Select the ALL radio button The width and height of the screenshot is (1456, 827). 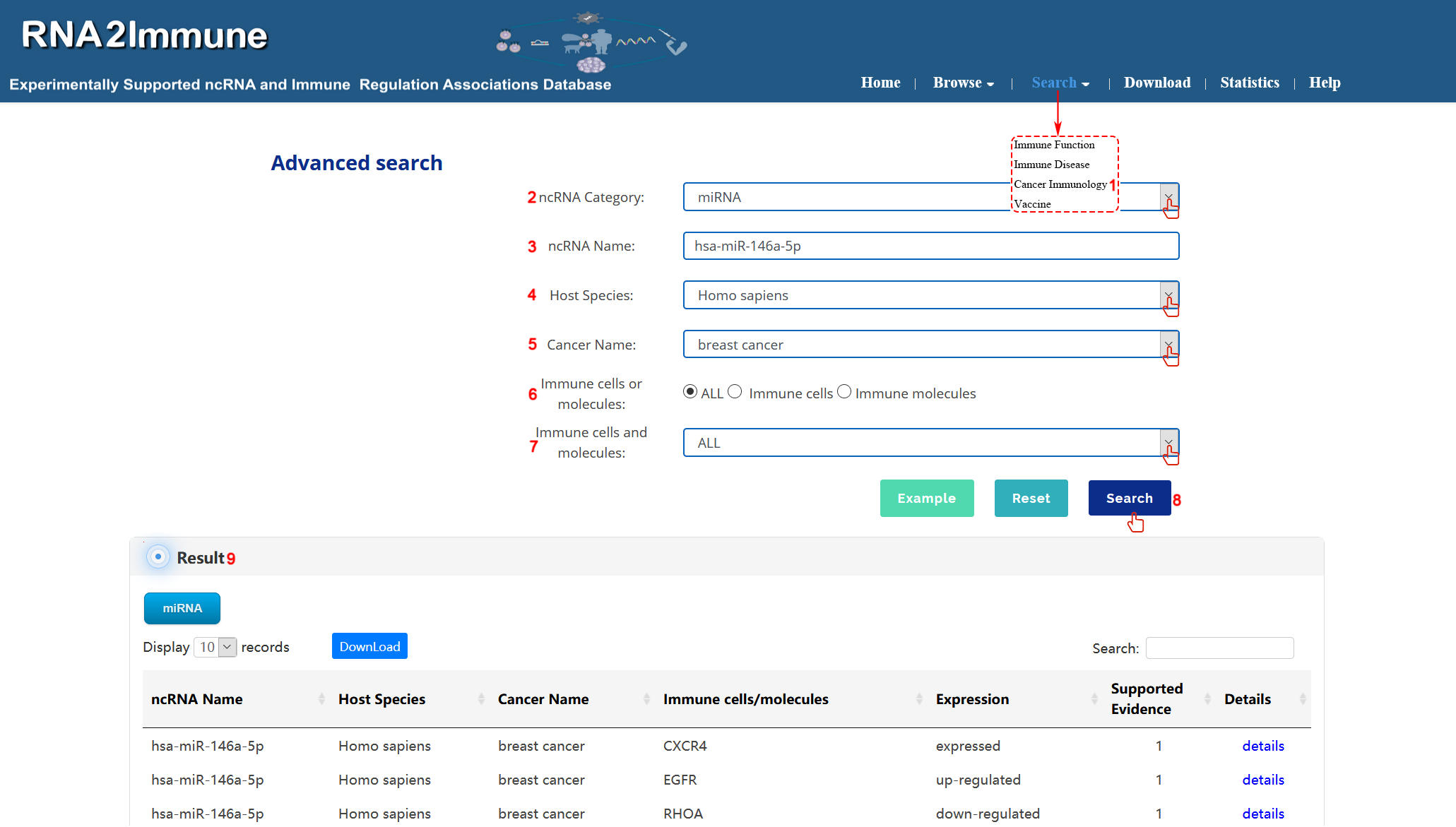pos(690,392)
